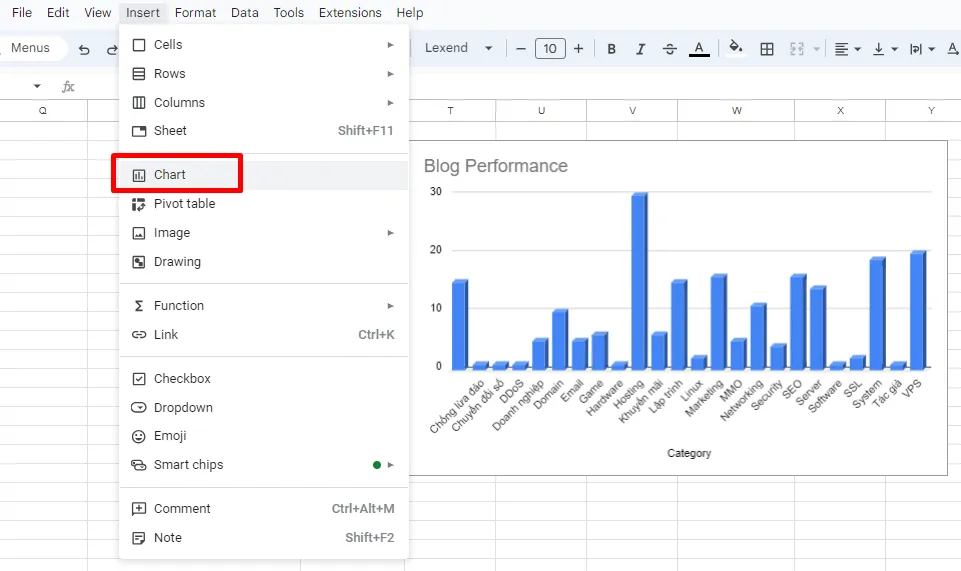This screenshot has width=961, height=571.
Task: Click the Blog Performance chart title
Action: click(x=495, y=166)
